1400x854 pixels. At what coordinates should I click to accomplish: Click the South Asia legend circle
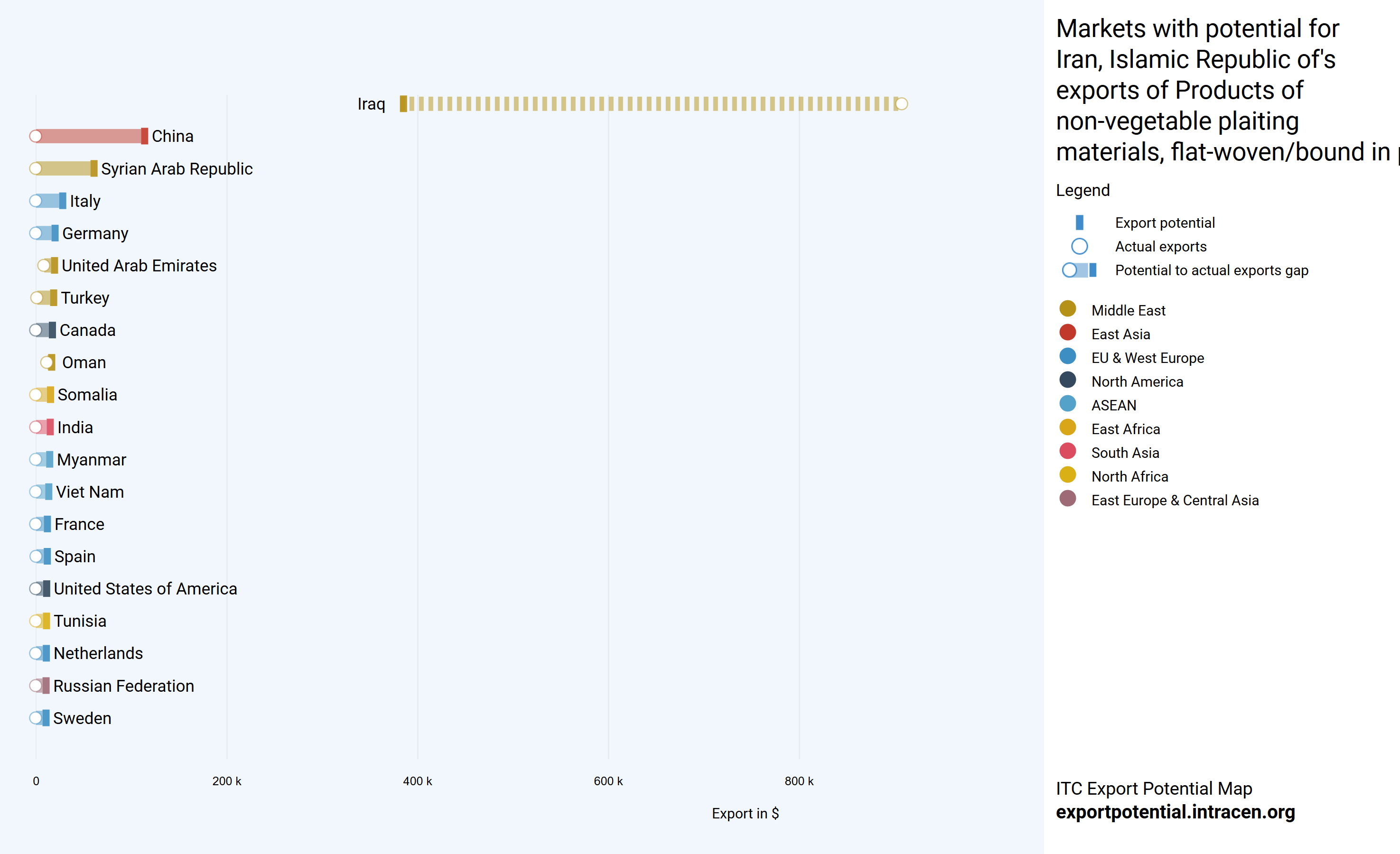click(1068, 451)
